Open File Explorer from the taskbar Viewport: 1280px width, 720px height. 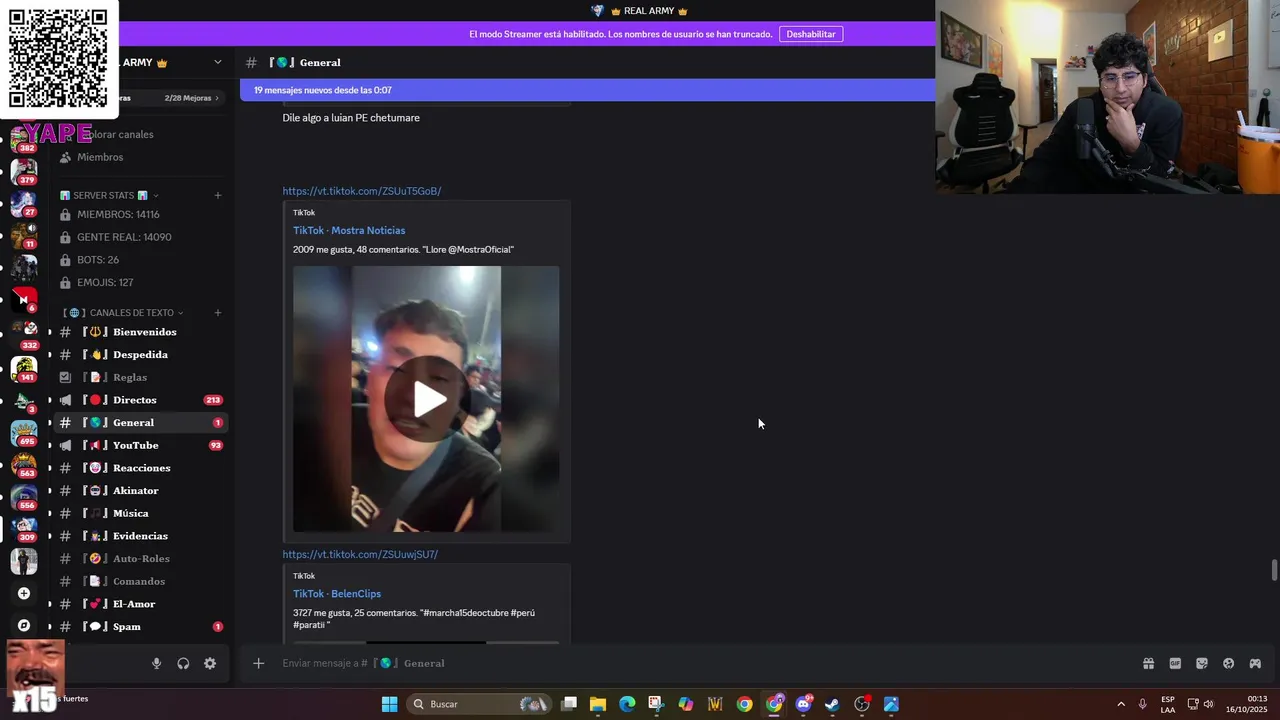pyautogui.click(x=598, y=704)
